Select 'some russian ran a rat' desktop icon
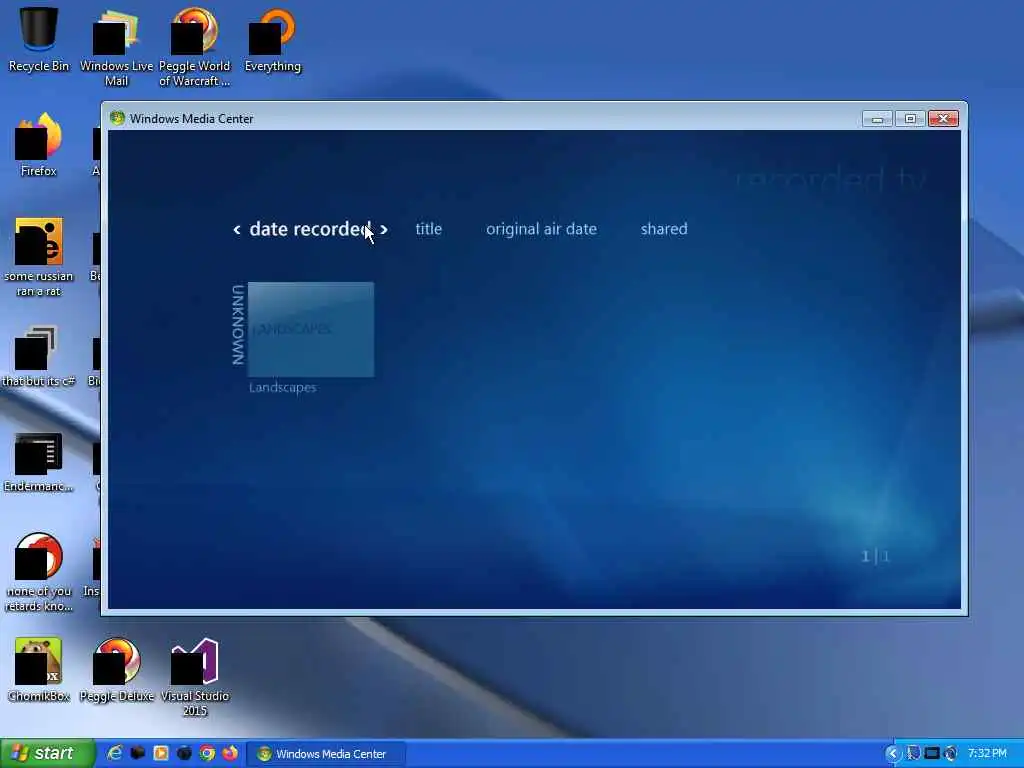1024x768 pixels. tap(39, 257)
